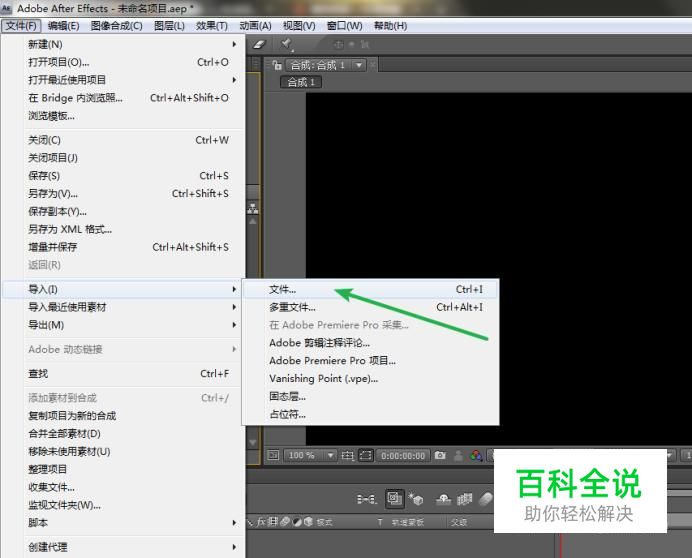Image resolution: width=692 pixels, height=558 pixels.
Task: Open the 合成: 合成 1 viewer dropdown arrow
Action: [x=359, y=65]
